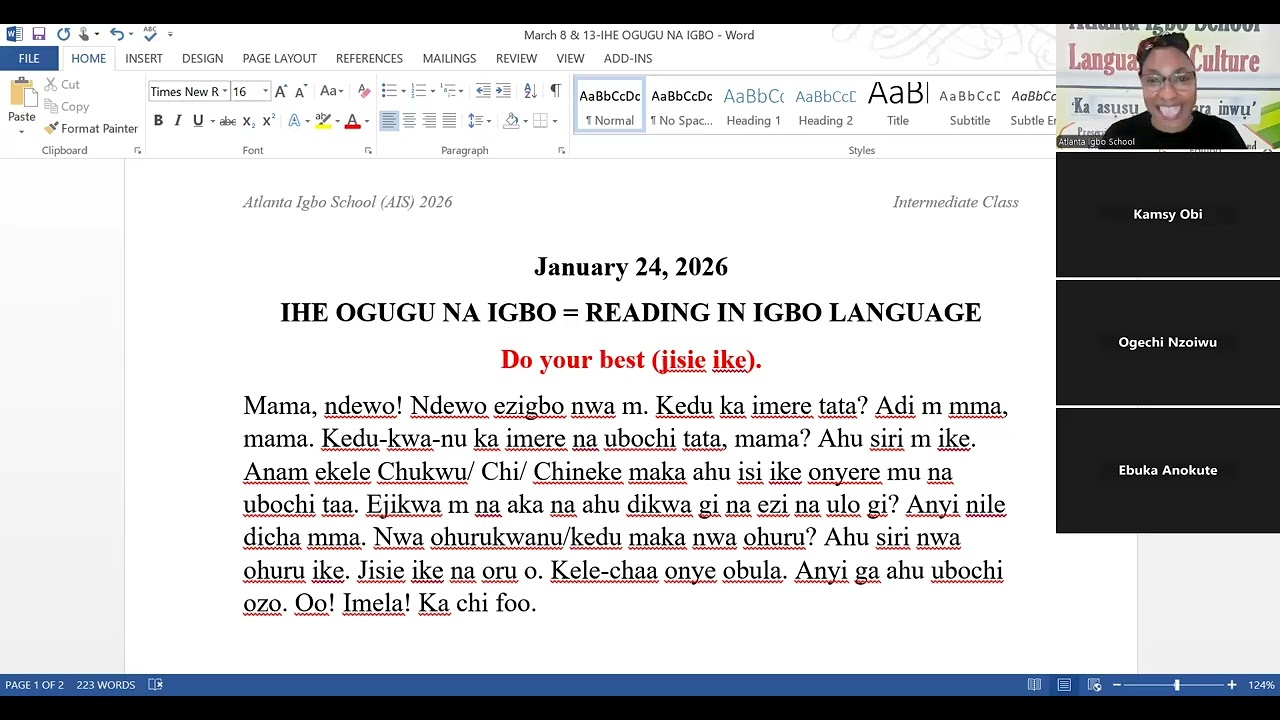
Task: Switch to the PAGE LAYOUT ribbon tab
Action: [279, 58]
